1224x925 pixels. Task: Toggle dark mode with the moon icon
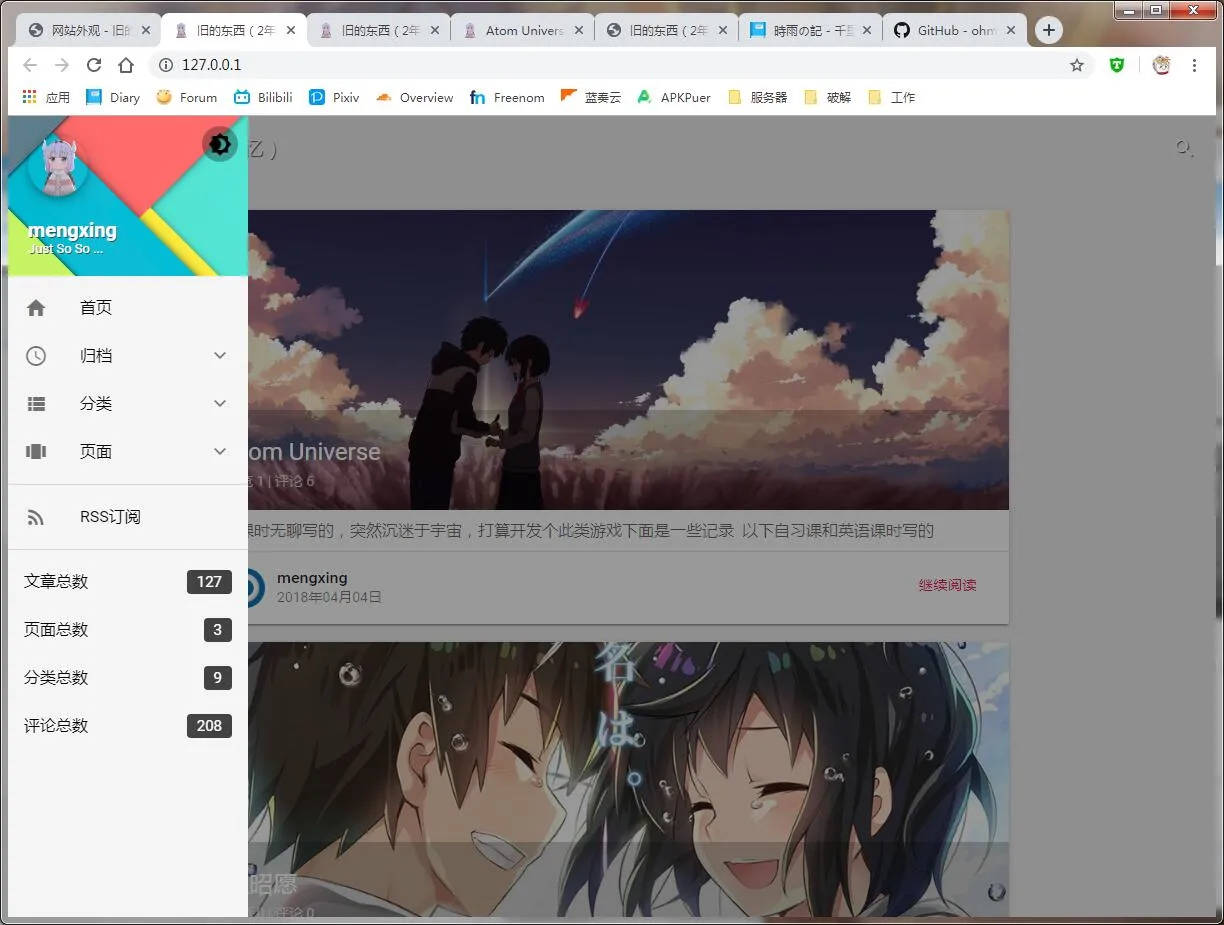[219, 144]
